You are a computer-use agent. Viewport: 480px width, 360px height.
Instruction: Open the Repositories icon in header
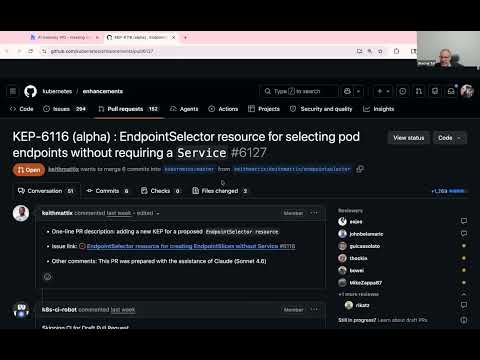pyautogui.click(x=435, y=91)
